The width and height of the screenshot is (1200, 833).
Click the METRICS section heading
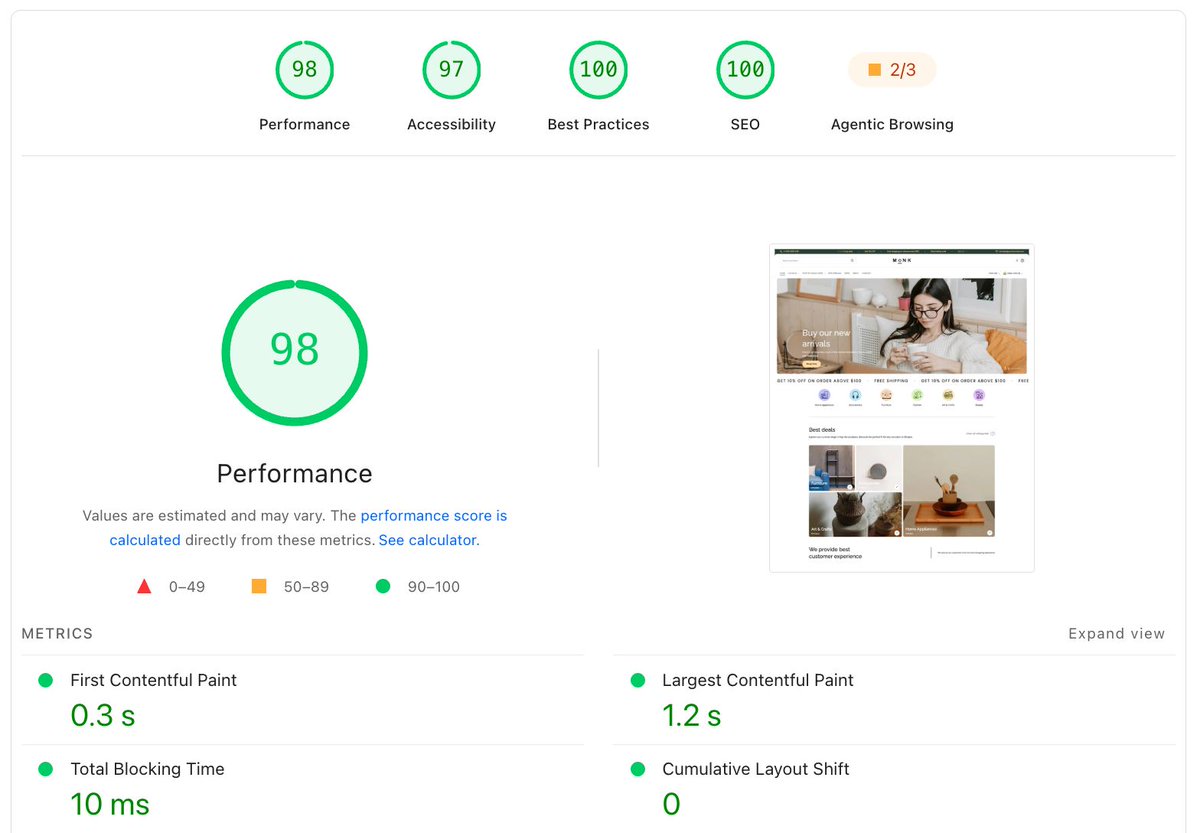pos(57,634)
